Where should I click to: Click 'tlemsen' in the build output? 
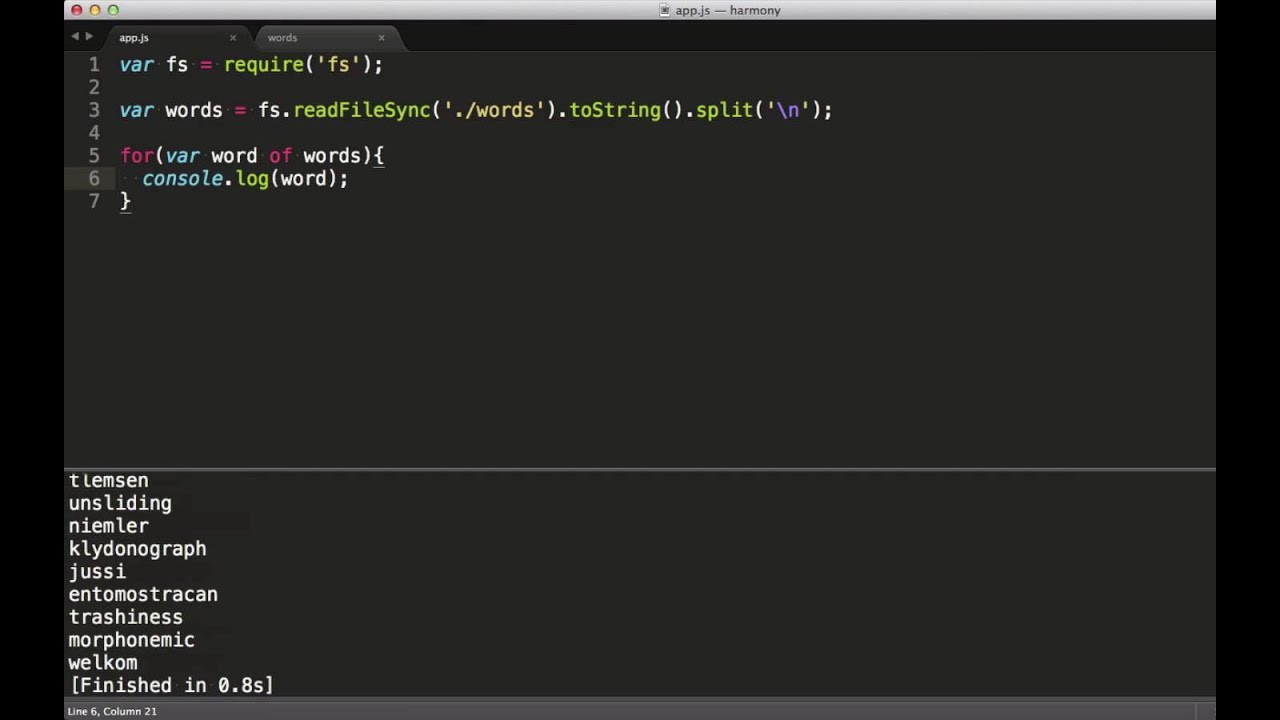108,481
